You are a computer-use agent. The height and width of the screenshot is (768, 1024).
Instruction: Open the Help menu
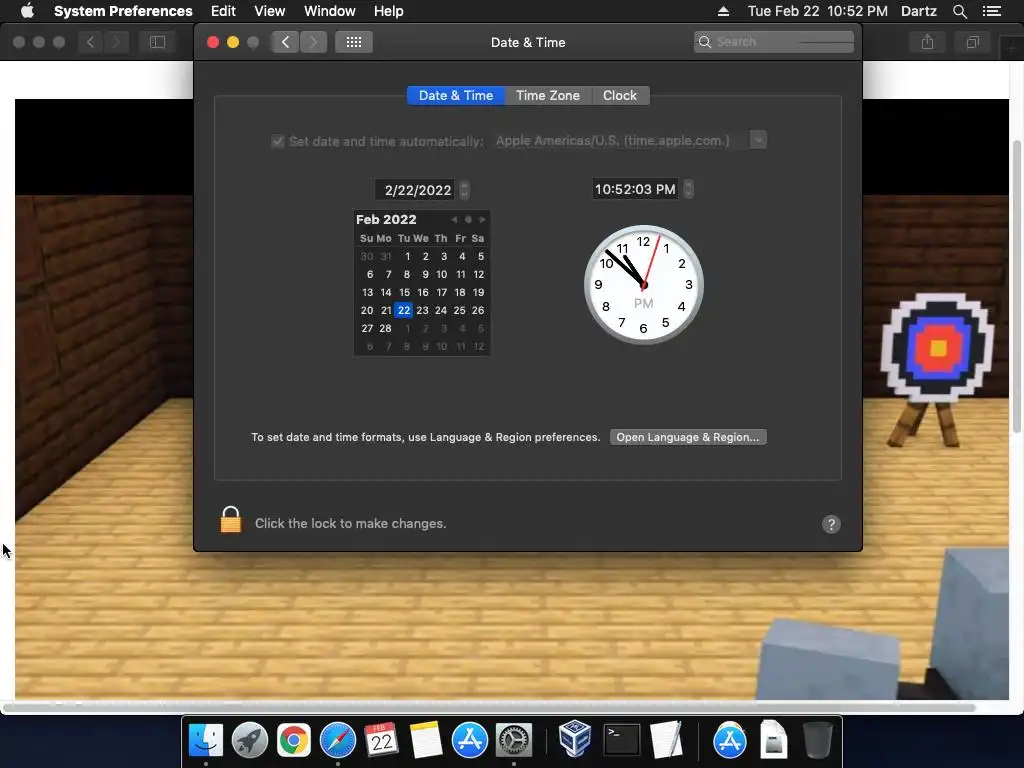click(389, 11)
